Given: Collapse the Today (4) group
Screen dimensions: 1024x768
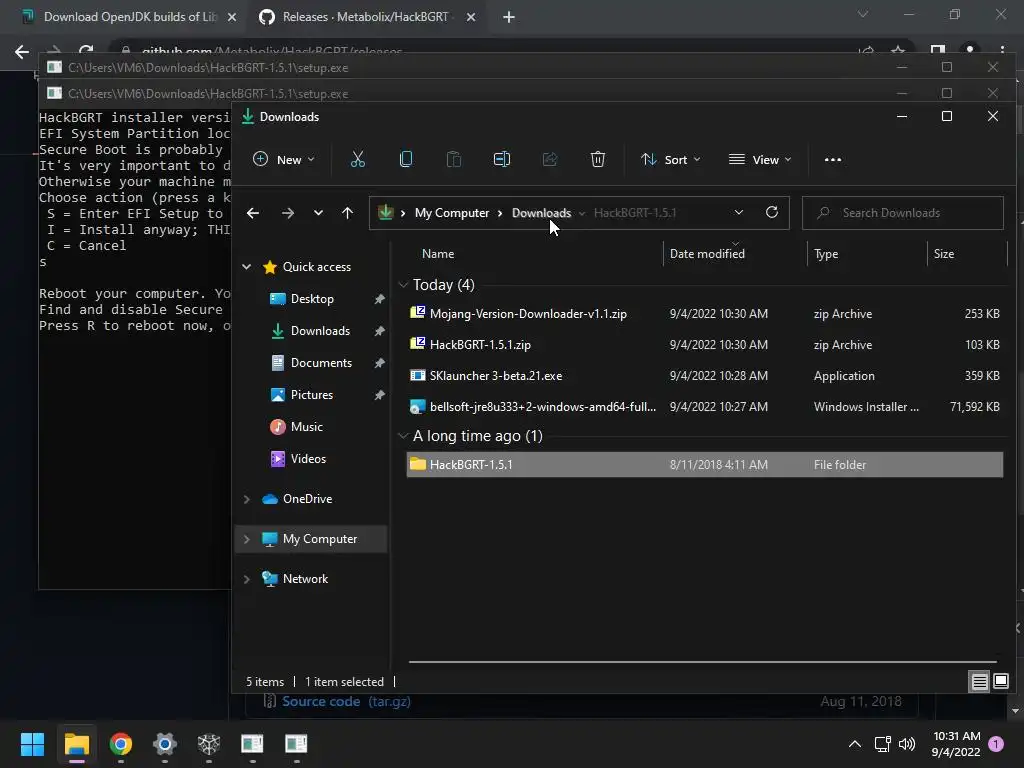Looking at the screenshot, I should click(x=403, y=285).
